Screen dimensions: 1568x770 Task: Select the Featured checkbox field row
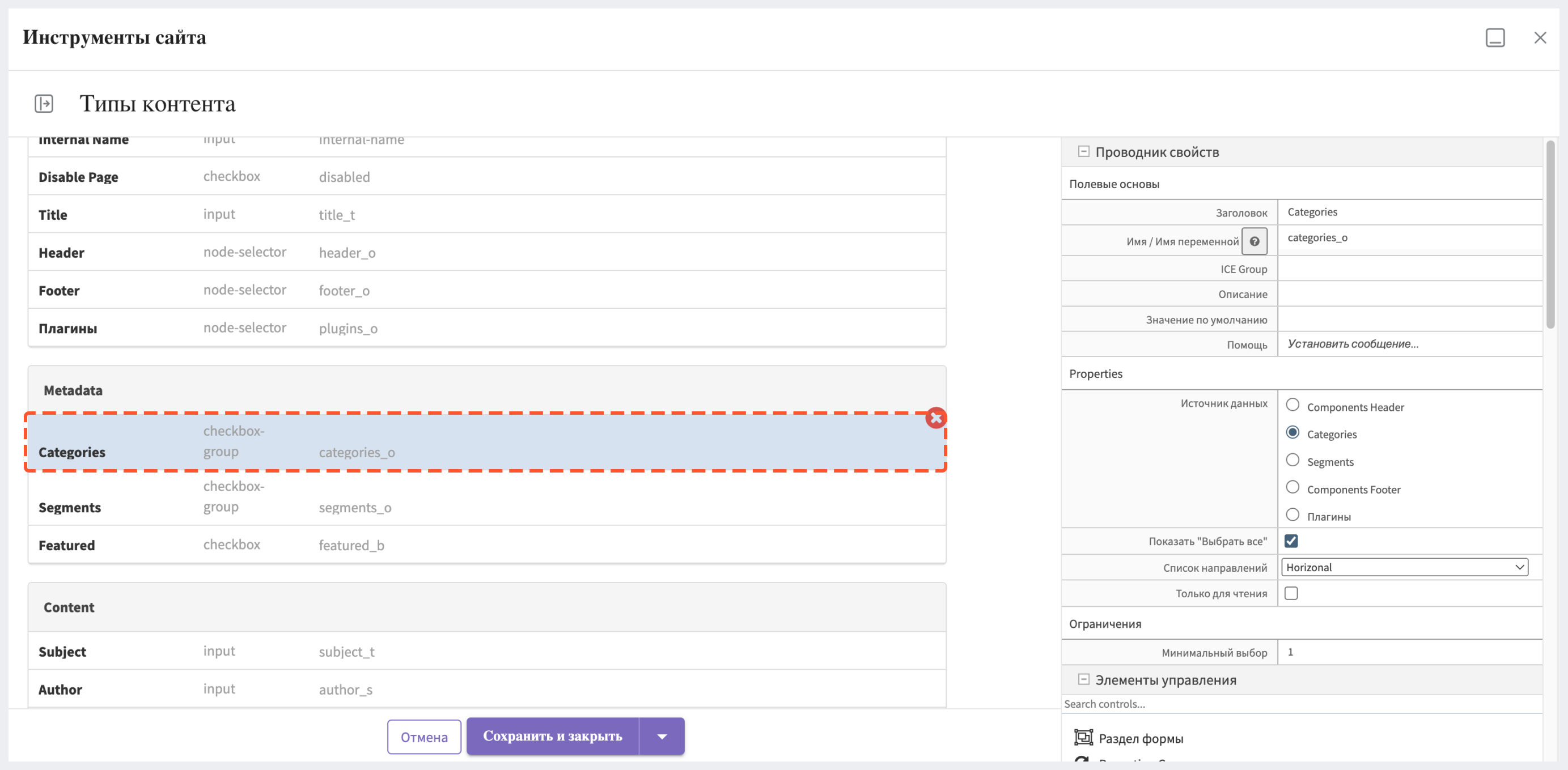(486, 544)
